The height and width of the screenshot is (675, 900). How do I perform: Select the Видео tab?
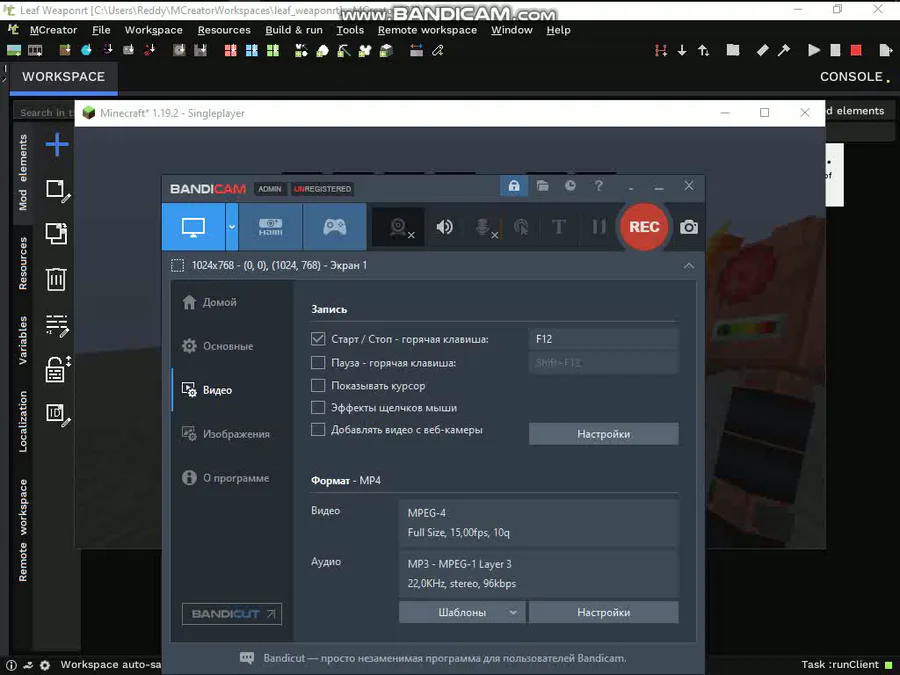pos(207,390)
